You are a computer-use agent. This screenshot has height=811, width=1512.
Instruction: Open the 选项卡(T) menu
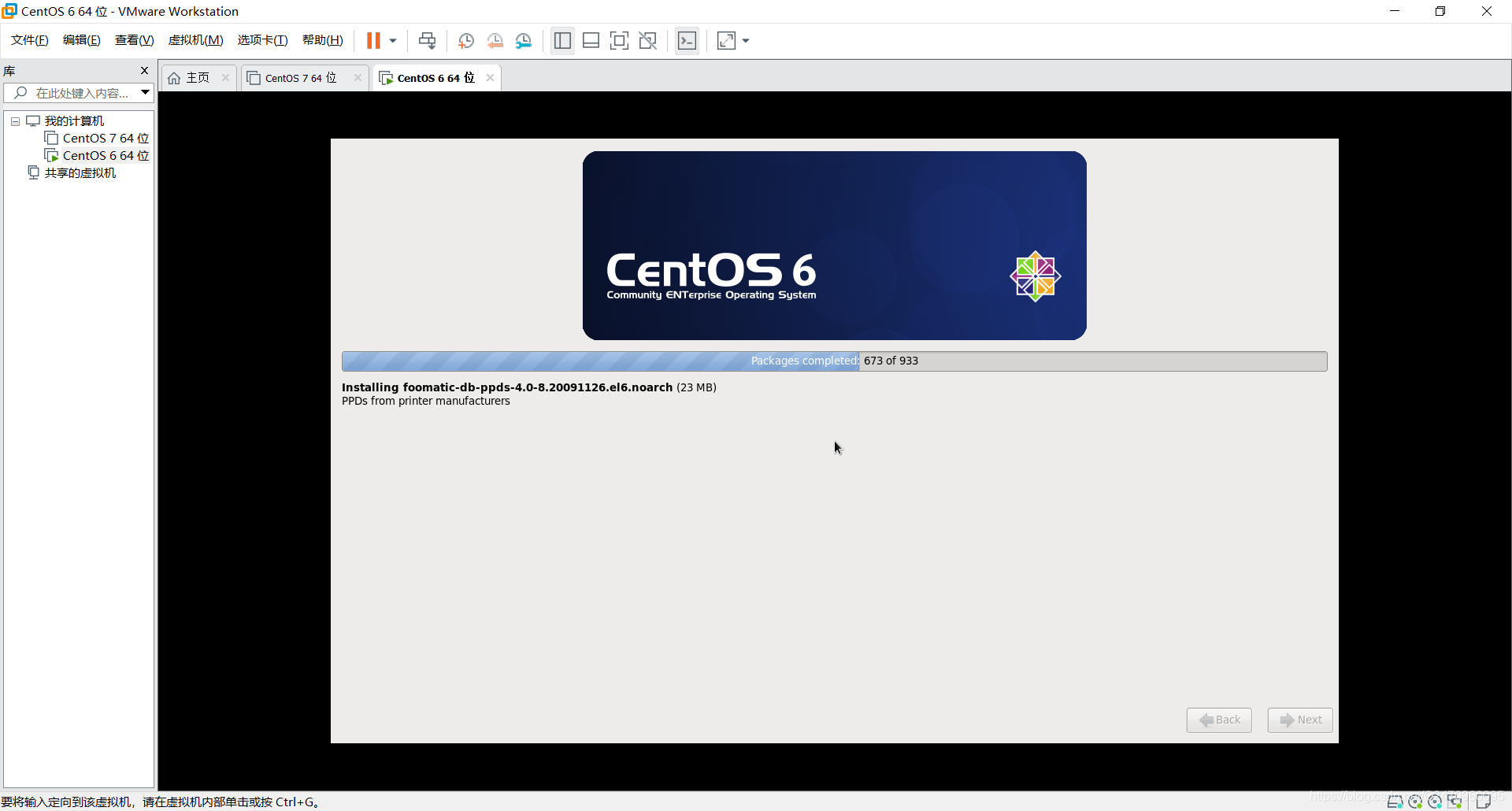(263, 40)
